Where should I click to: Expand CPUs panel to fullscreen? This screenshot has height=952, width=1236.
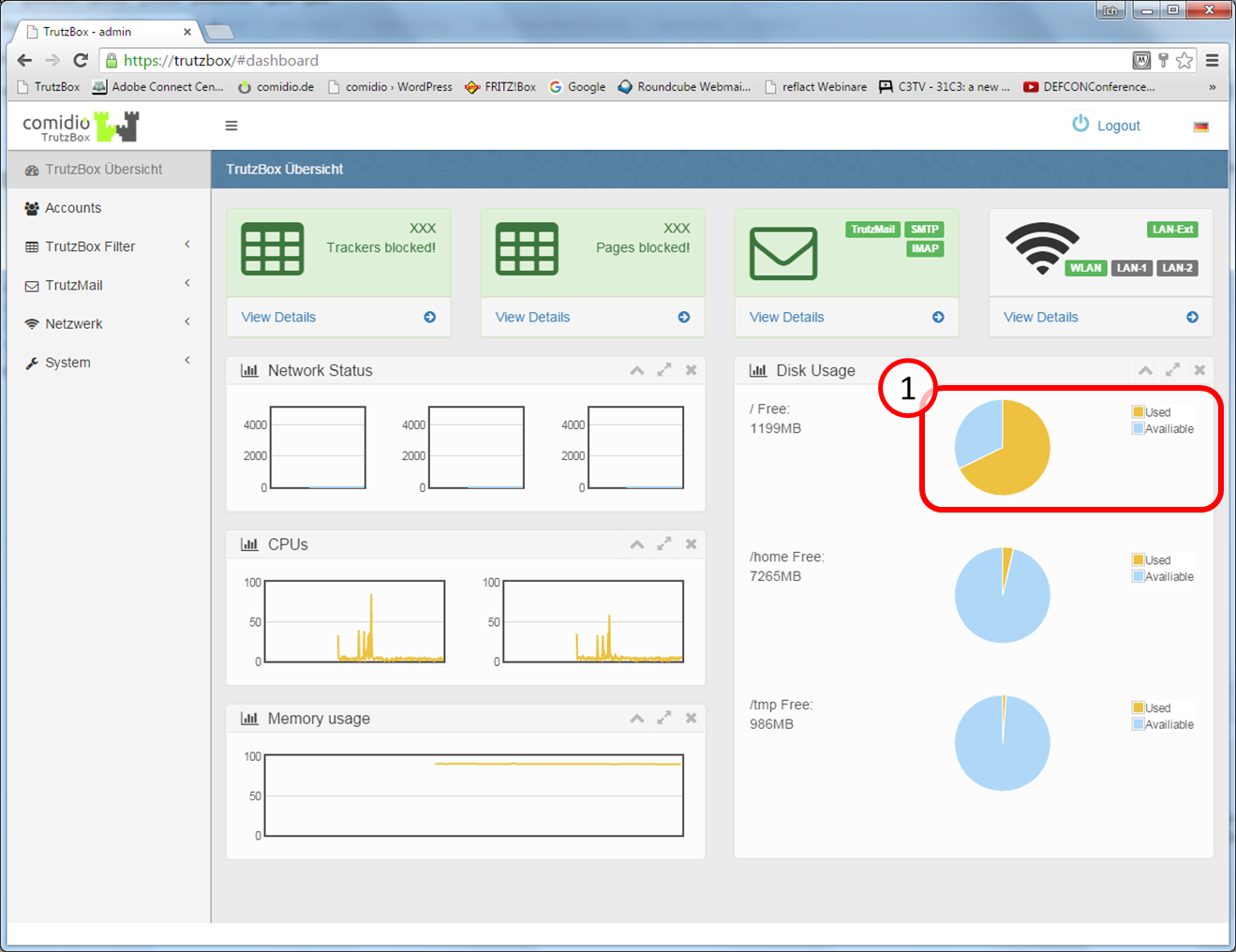tap(664, 544)
